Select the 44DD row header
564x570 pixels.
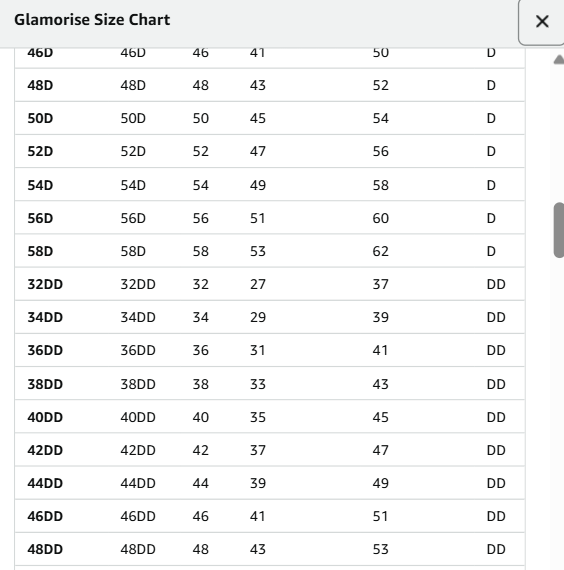pyautogui.click(x=45, y=483)
